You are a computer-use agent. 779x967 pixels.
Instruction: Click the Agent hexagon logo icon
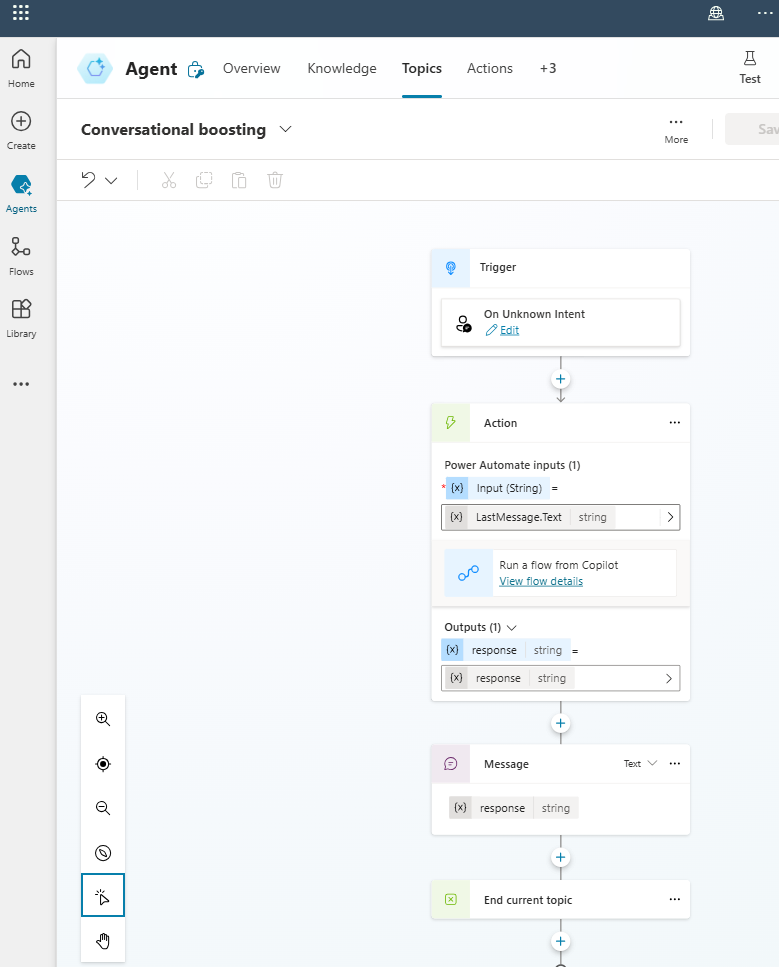(95, 68)
